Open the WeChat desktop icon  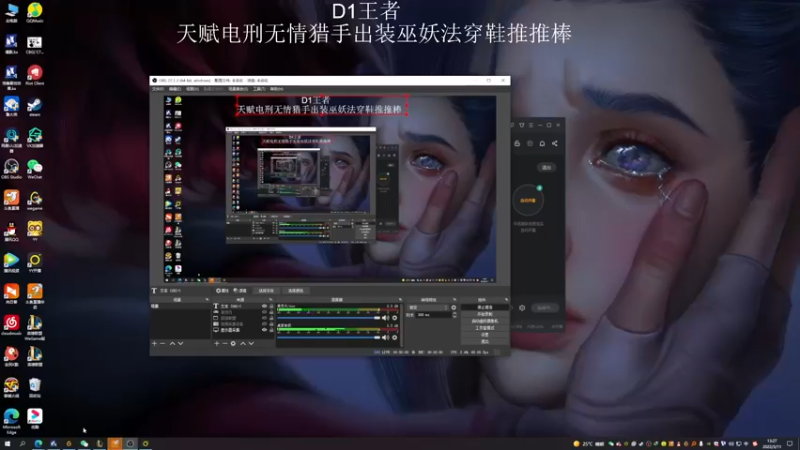(x=35, y=167)
